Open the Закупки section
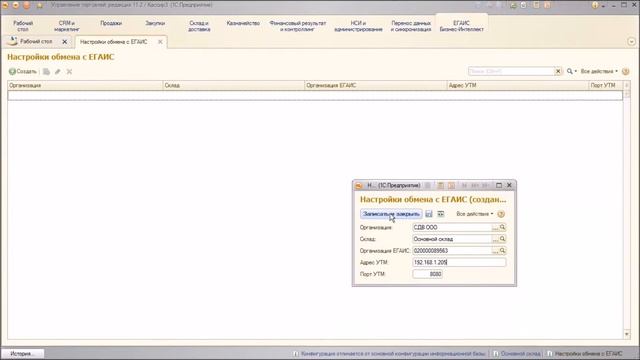Viewport: 640px width, 360px height. click(x=155, y=23)
